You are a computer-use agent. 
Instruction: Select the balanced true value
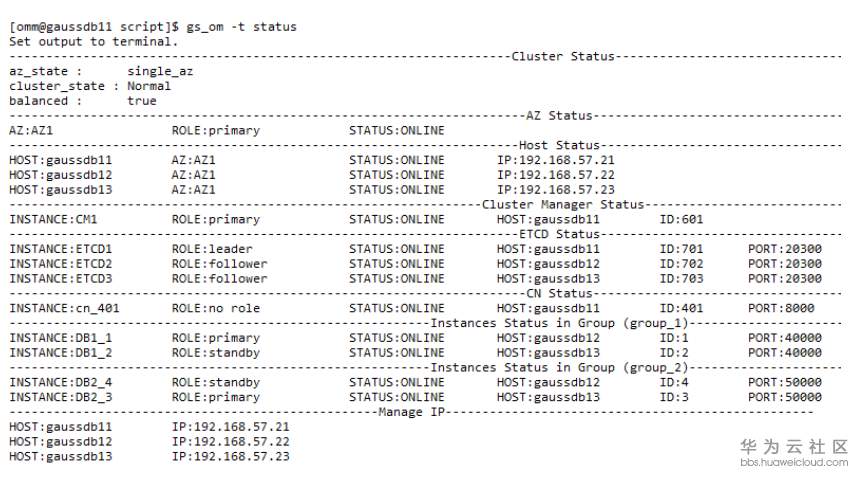[x=142, y=101]
